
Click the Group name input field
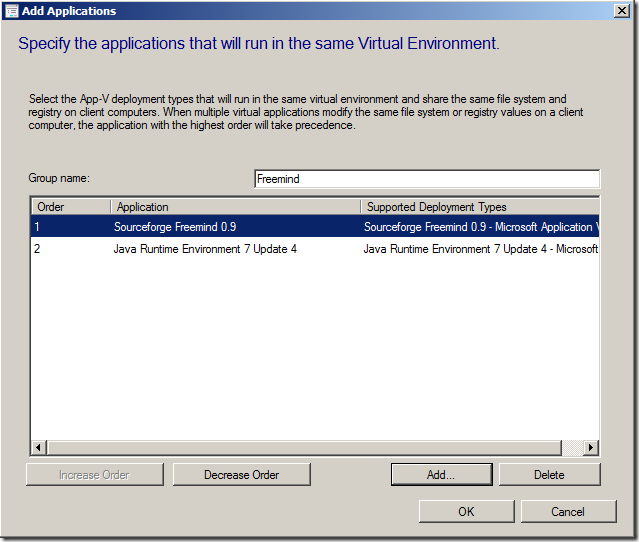[x=427, y=179]
